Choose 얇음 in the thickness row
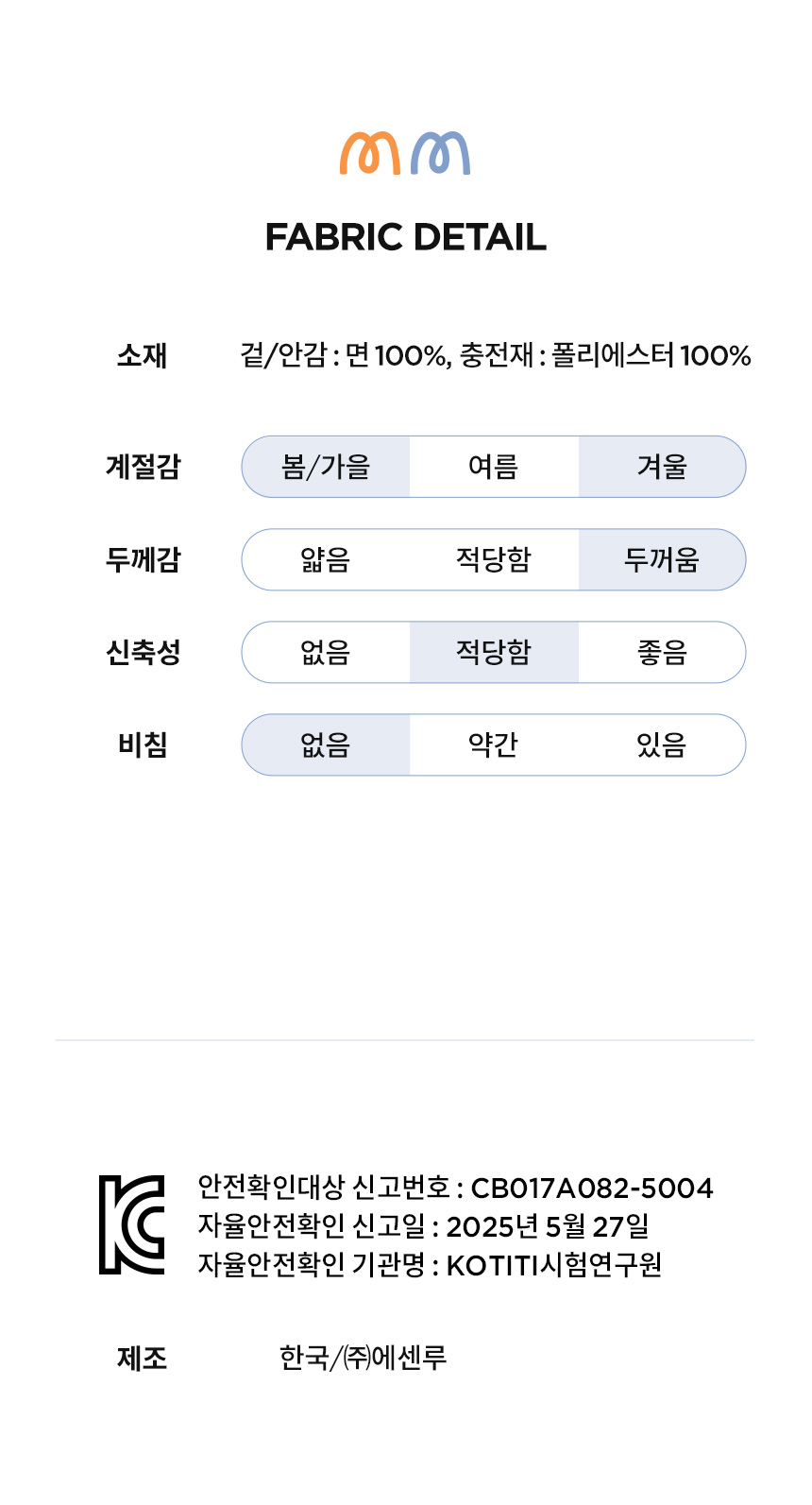Screen dimensions: 812x1505 coord(326,559)
